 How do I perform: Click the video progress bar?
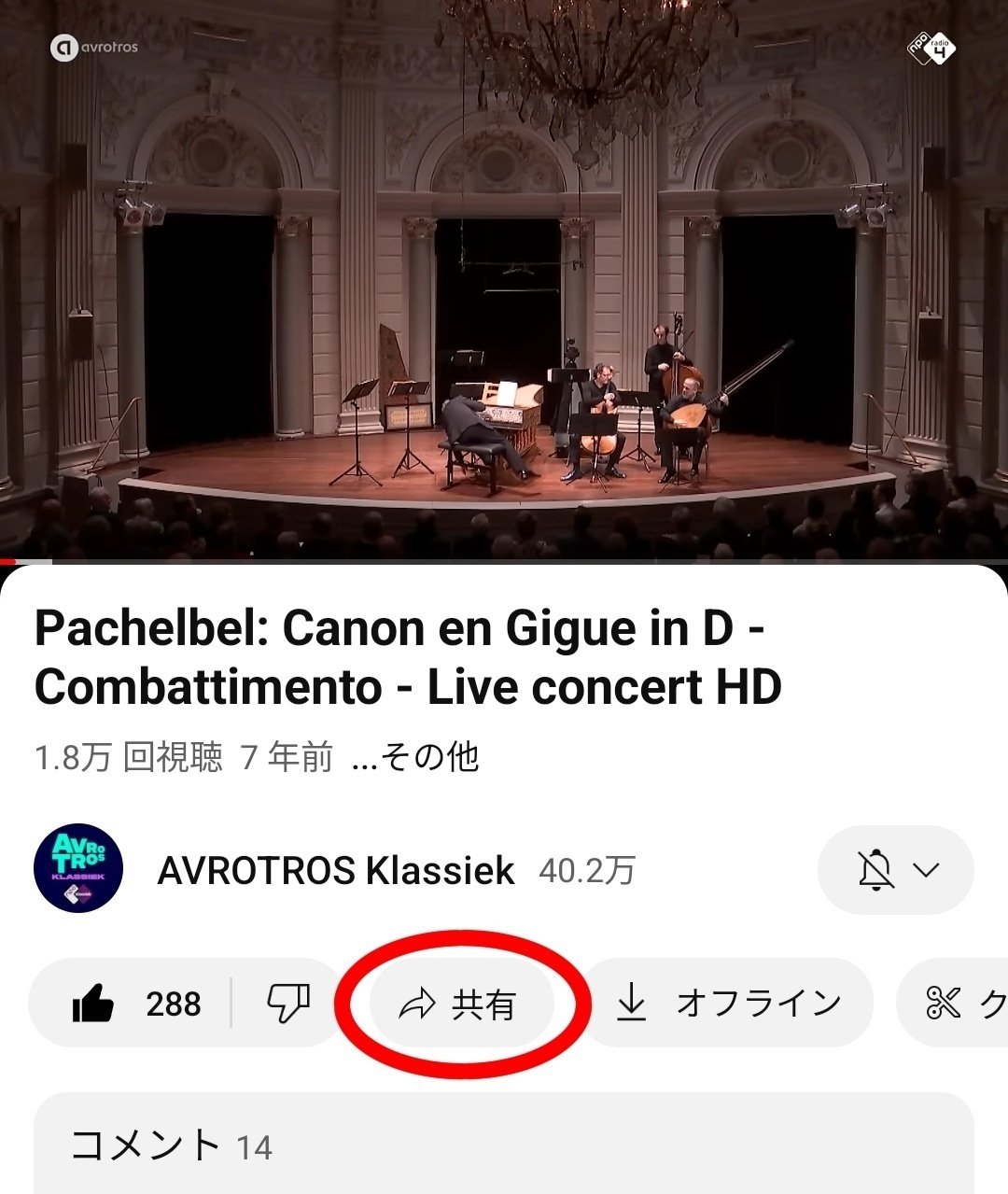[504, 561]
